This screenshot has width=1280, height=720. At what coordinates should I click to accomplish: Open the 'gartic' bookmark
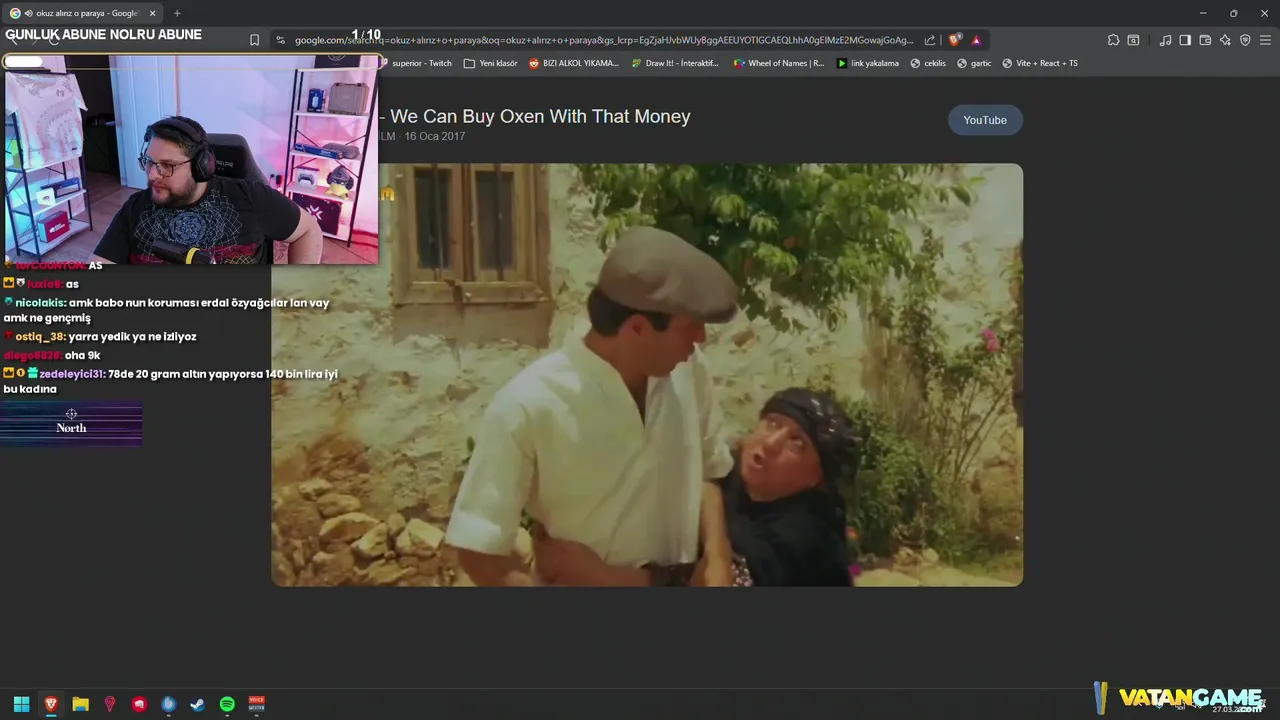point(974,63)
